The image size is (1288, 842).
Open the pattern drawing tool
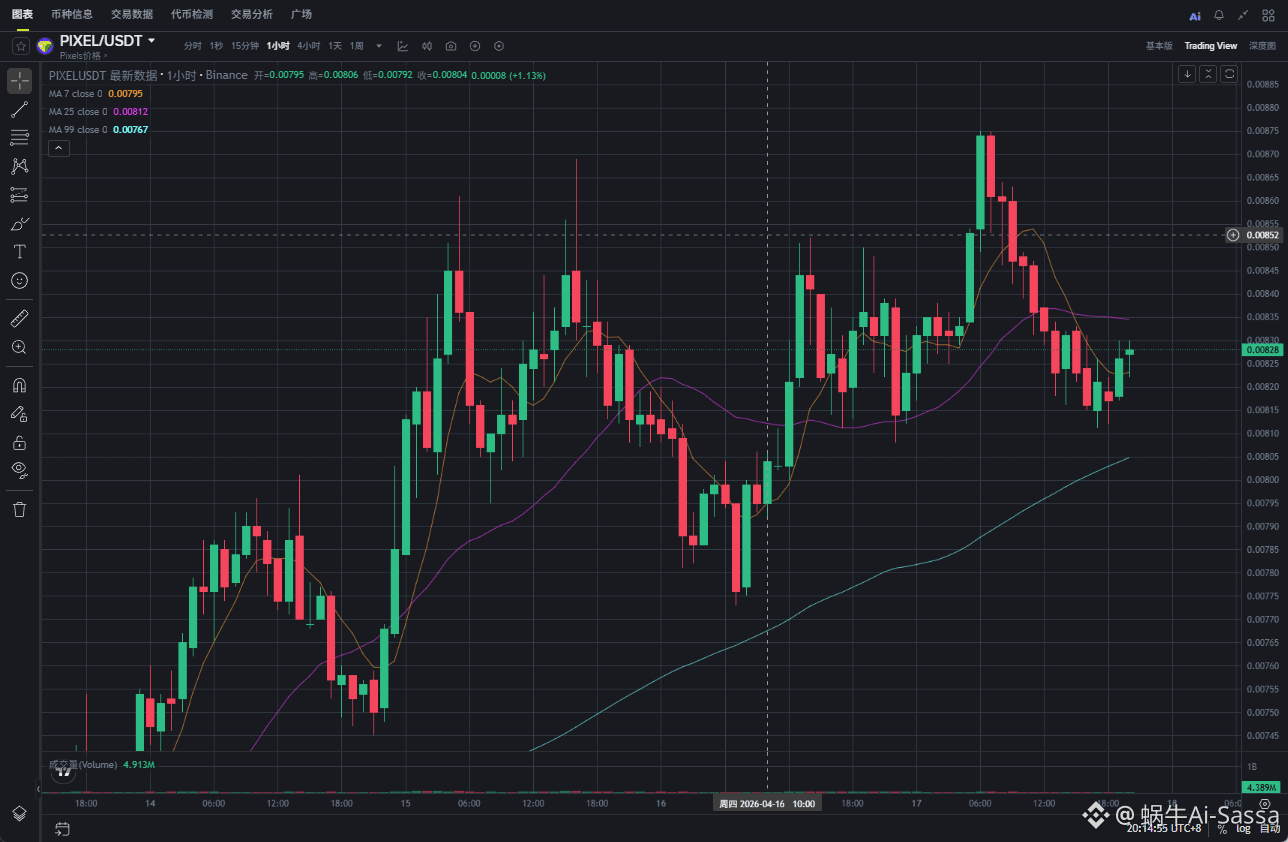click(19, 166)
